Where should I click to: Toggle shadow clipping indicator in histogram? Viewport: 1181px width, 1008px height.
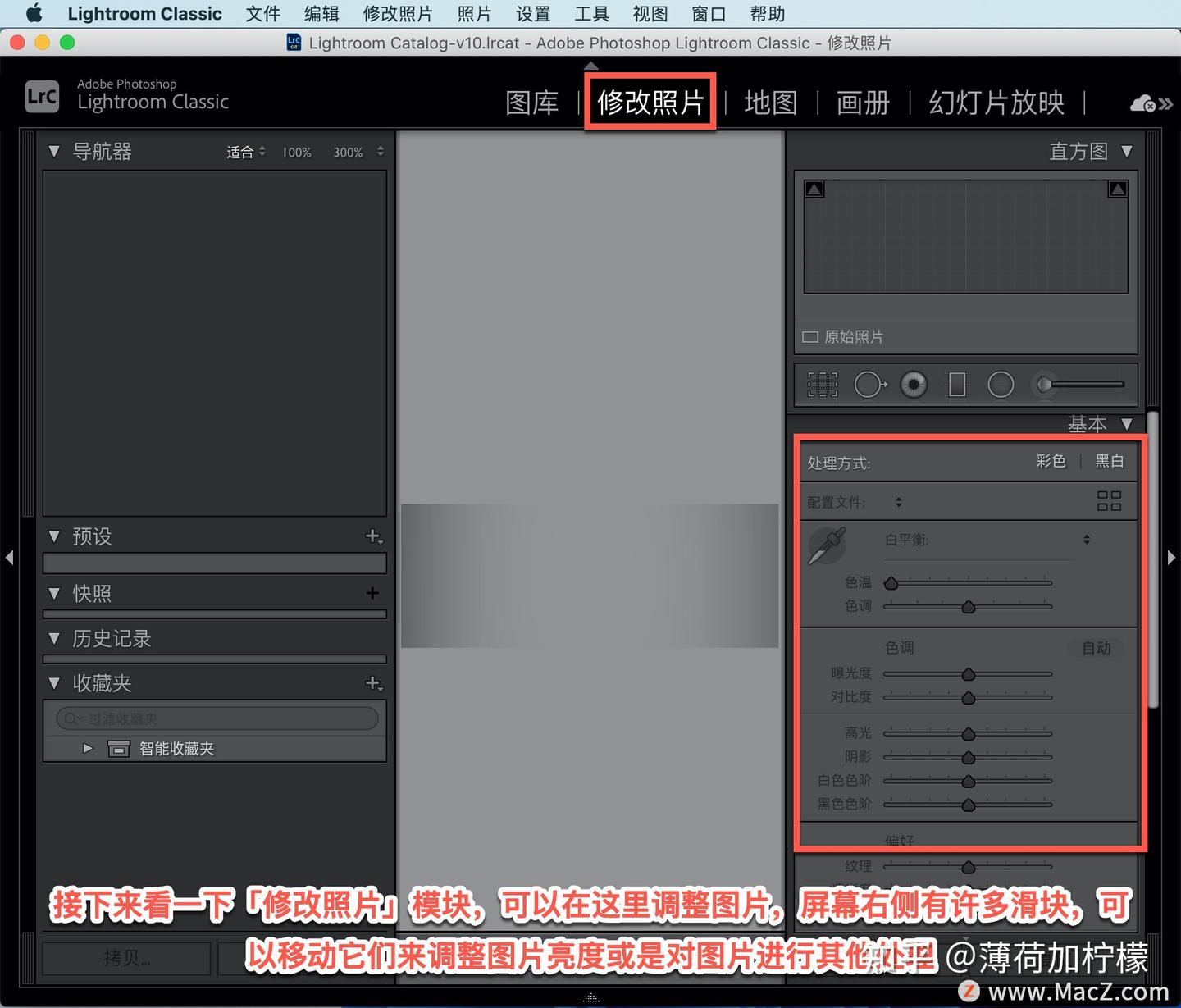point(814,189)
